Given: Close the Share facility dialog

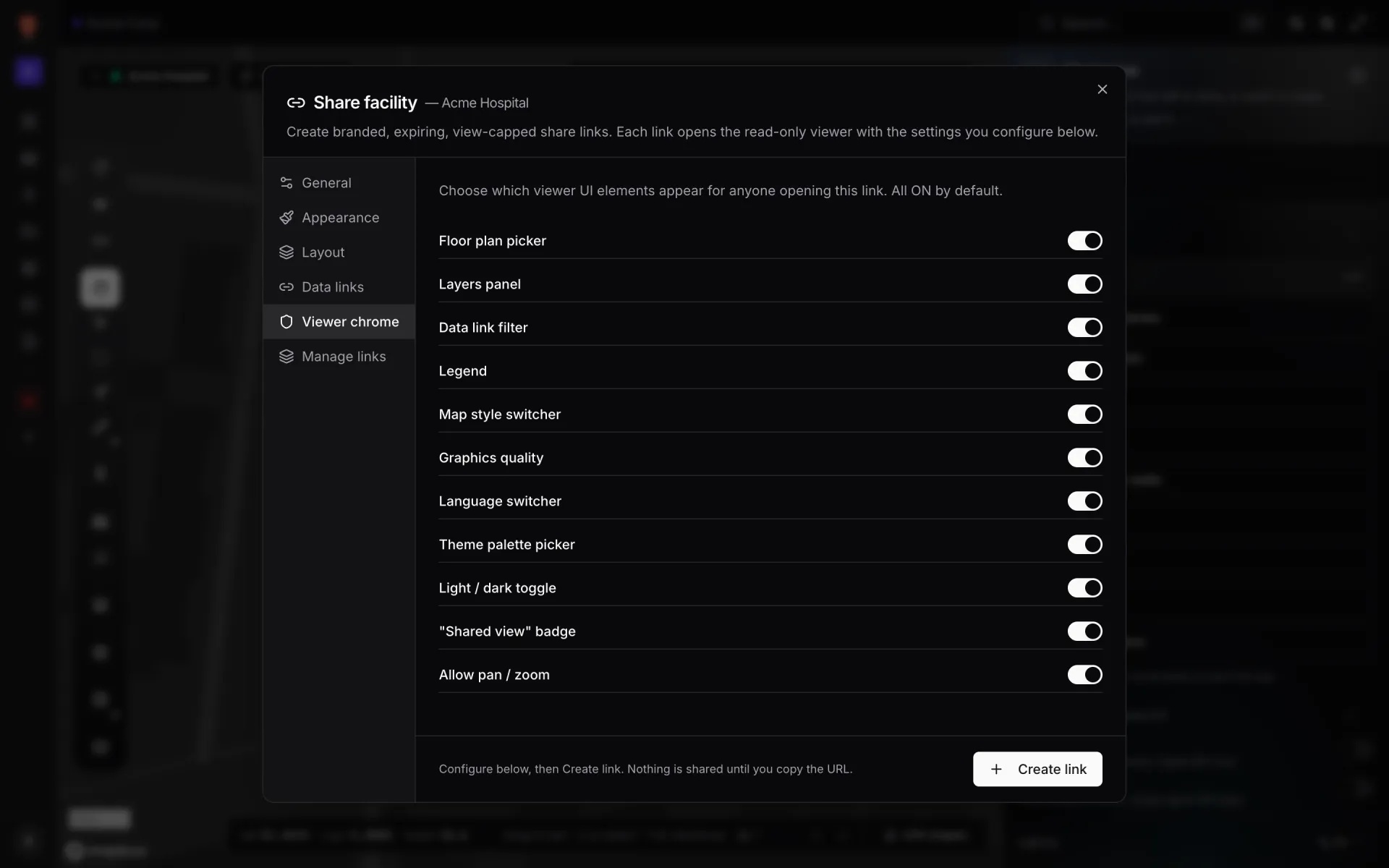Looking at the screenshot, I should coord(1102,89).
